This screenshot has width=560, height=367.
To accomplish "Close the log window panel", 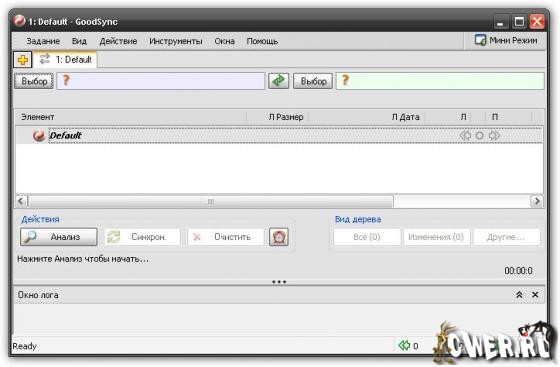I will click(535, 295).
